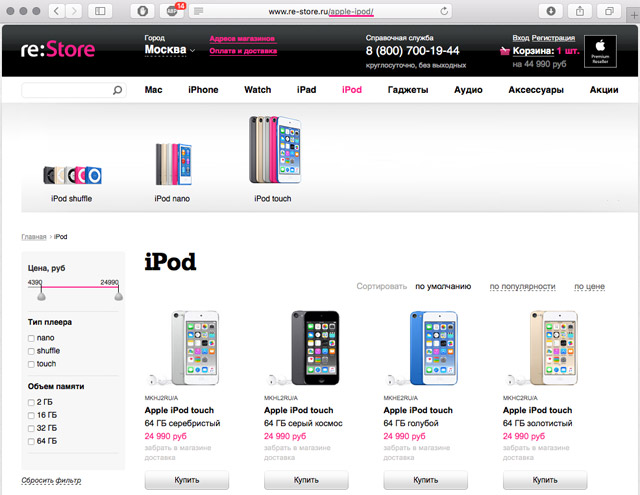The image size is (640, 495).
Task: Sort products по цене
Action: pyautogui.click(x=589, y=286)
